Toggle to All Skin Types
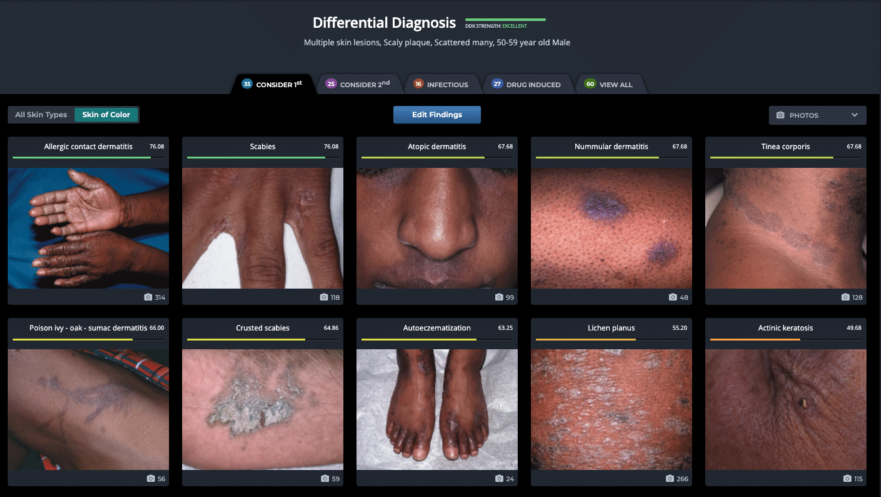881x497 pixels. pos(41,115)
